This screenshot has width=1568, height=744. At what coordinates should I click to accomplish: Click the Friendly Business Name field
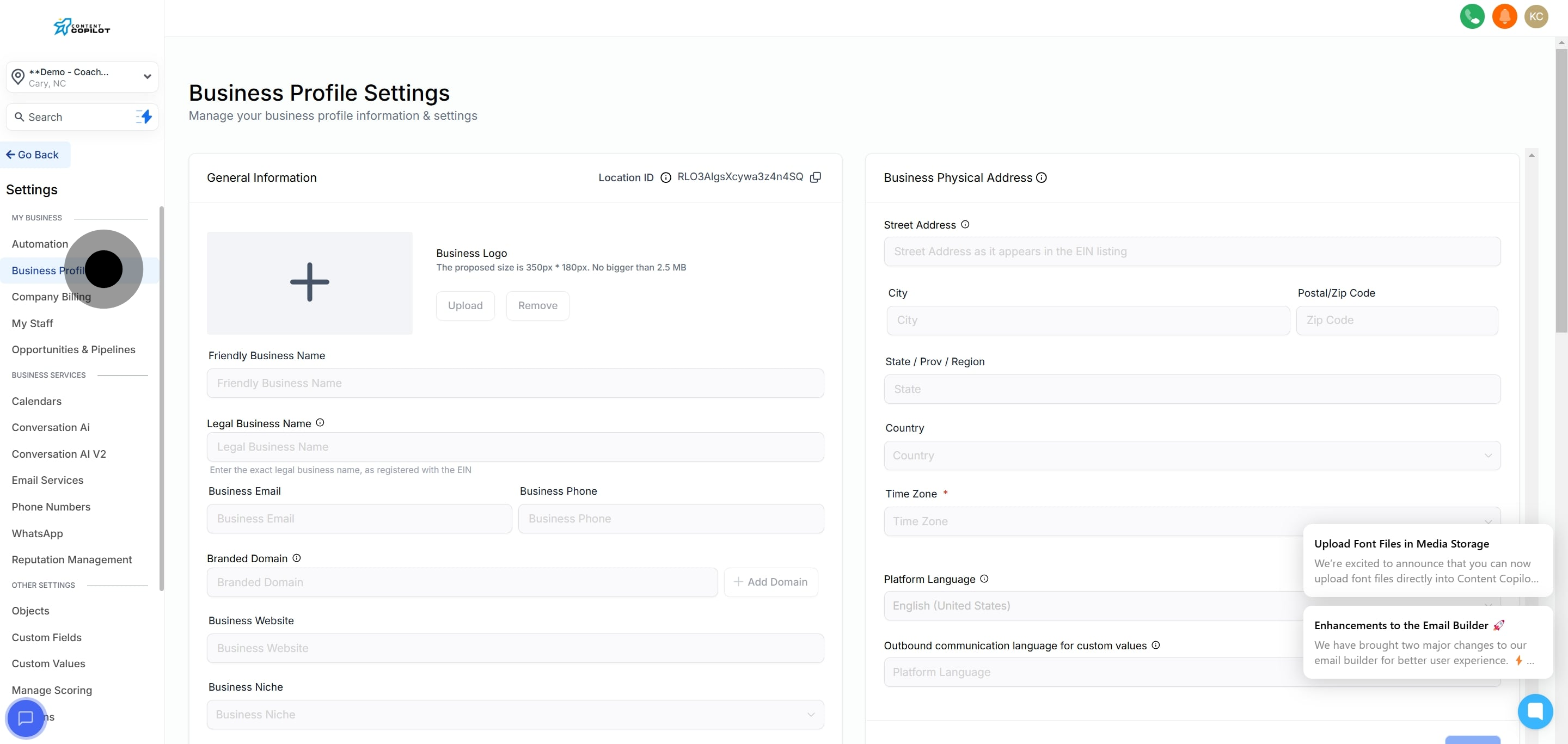click(x=515, y=383)
